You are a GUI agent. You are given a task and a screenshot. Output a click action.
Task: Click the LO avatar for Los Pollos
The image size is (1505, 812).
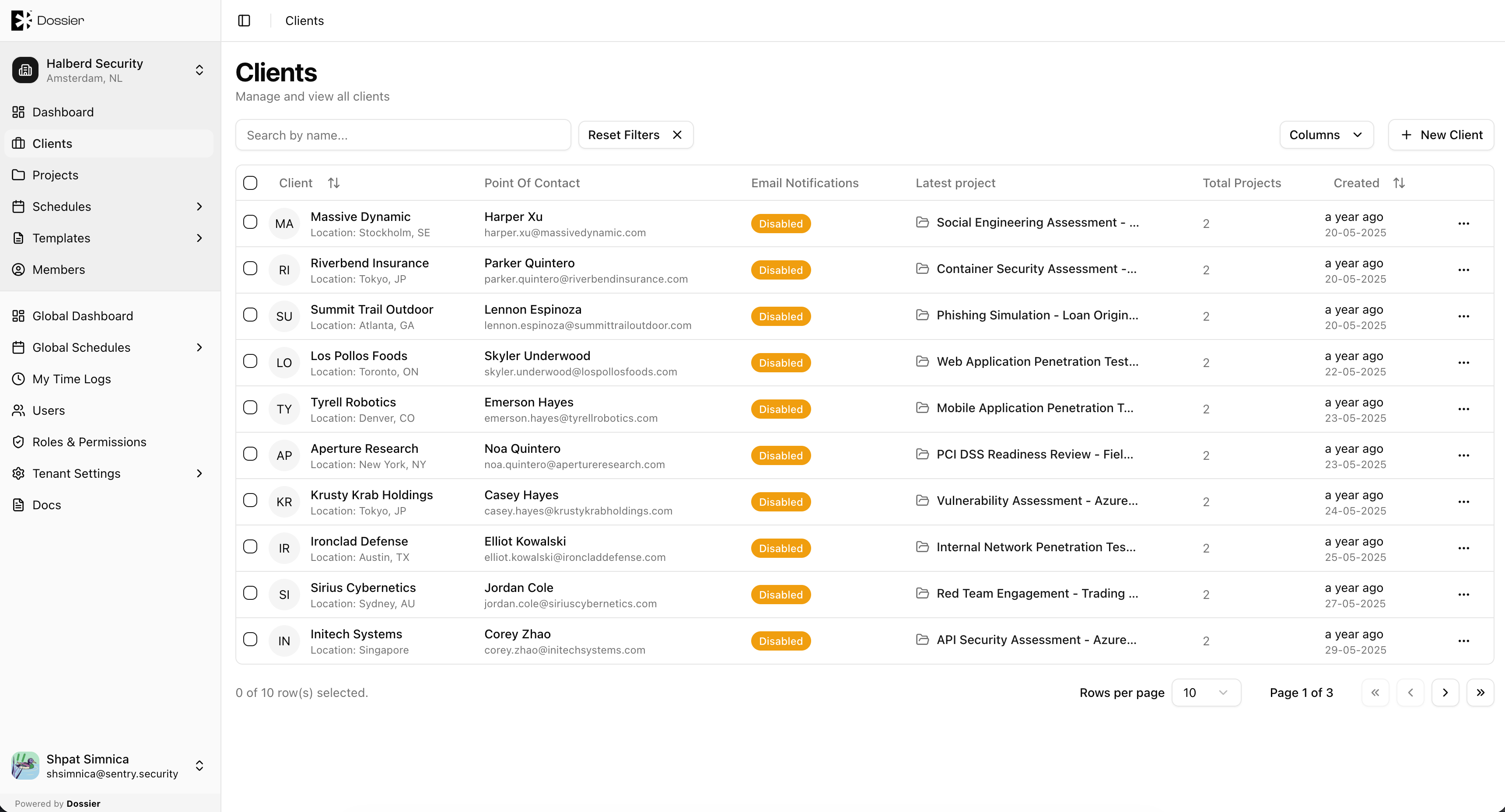(x=284, y=363)
